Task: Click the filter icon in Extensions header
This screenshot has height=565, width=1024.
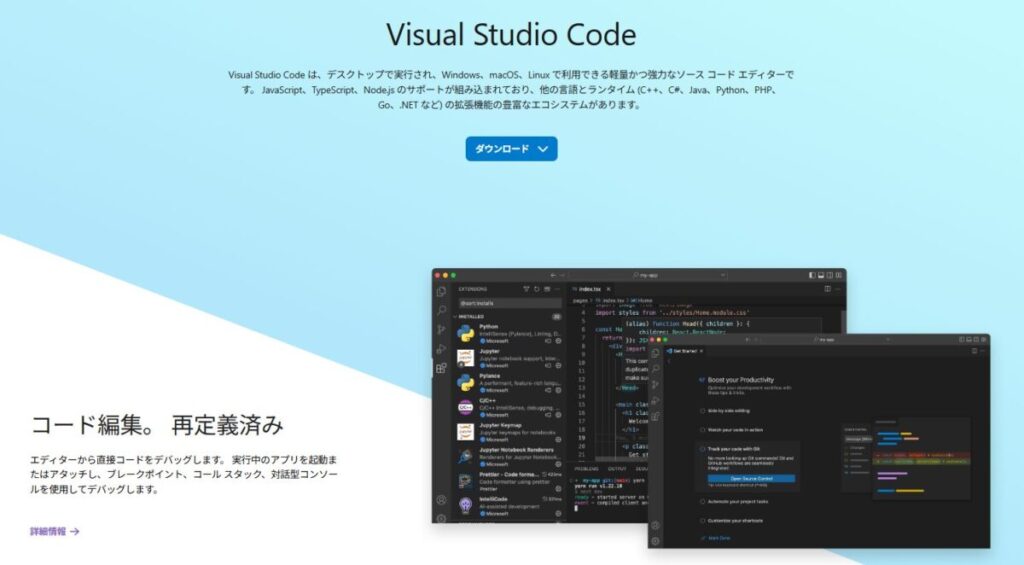Action: coord(527,289)
